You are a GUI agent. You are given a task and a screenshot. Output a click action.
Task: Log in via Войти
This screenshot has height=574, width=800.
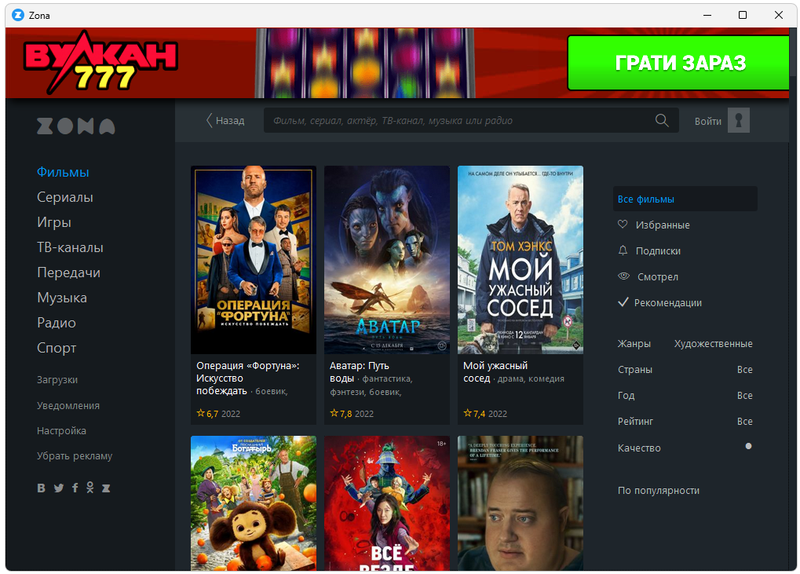click(708, 121)
